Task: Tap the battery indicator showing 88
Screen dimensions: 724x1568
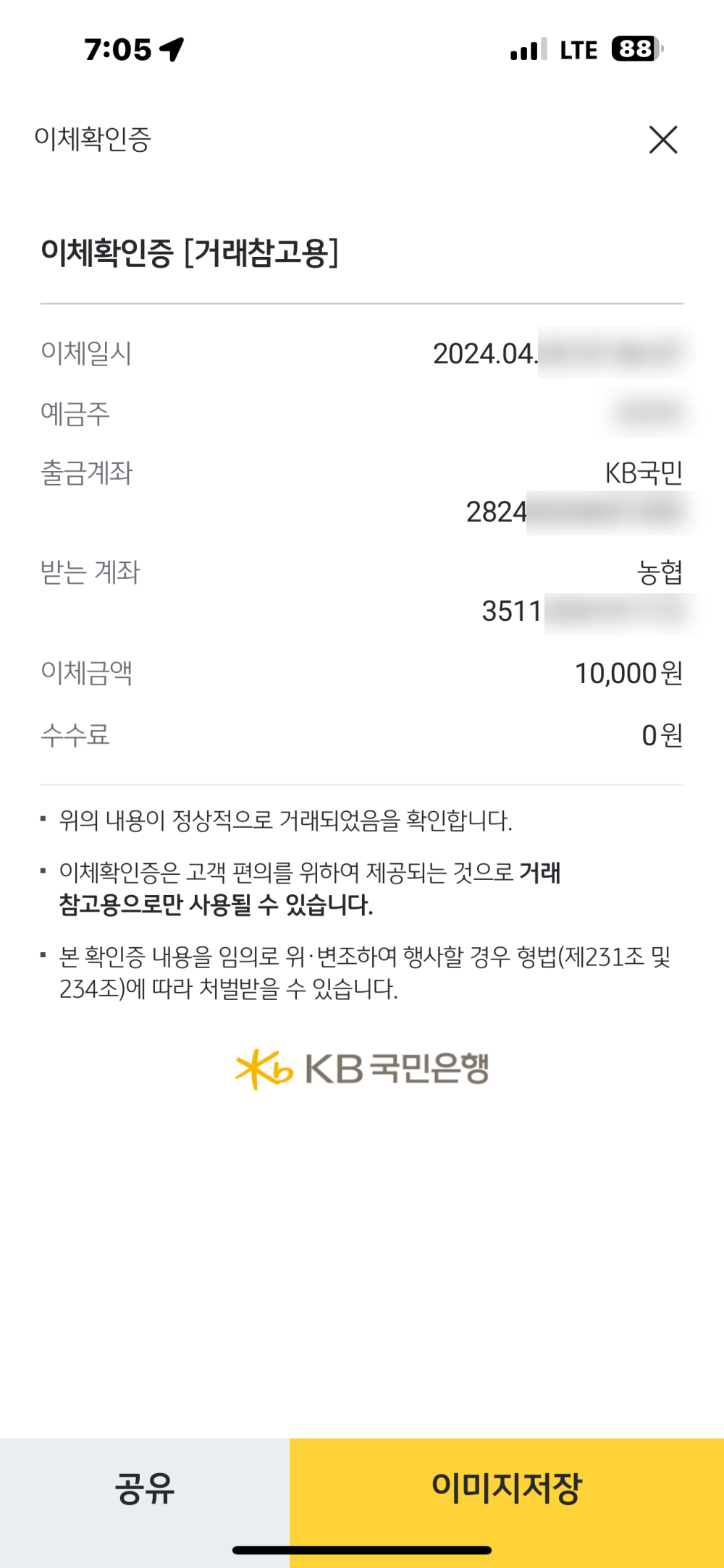Action: [x=637, y=49]
